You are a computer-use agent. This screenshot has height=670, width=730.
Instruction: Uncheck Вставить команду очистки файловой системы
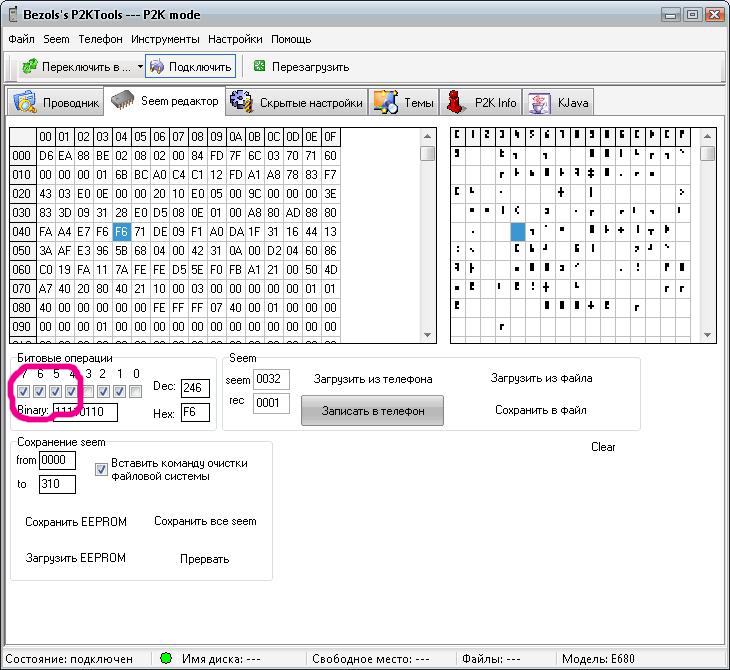tap(101, 469)
